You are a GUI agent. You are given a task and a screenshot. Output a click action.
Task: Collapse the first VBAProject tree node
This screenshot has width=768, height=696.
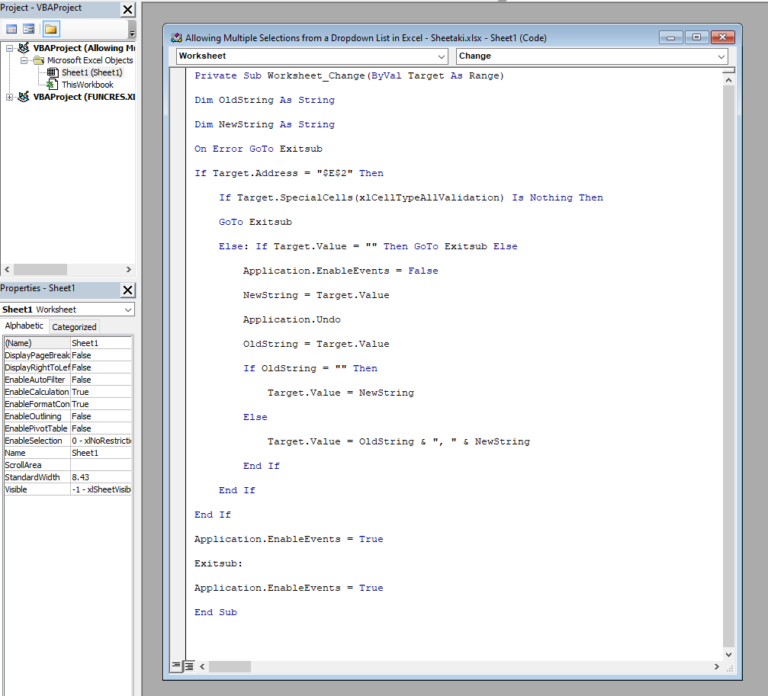point(10,48)
